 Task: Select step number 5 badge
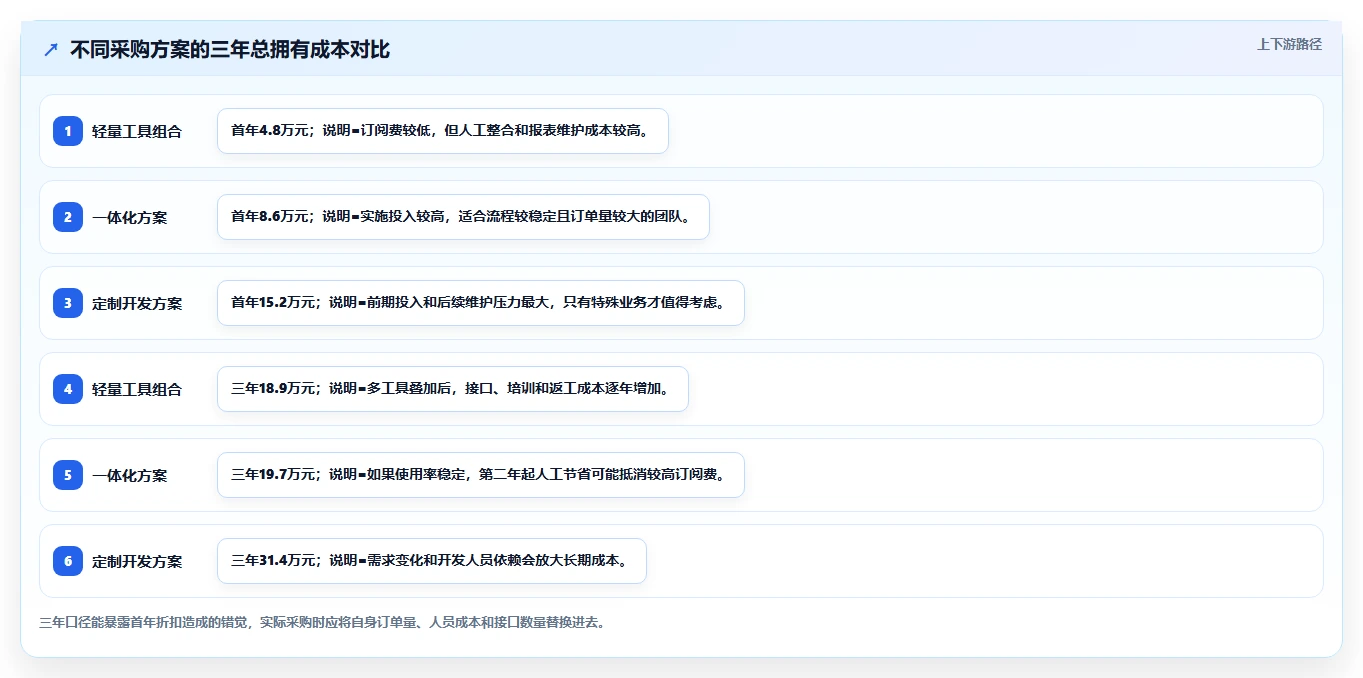pos(68,475)
